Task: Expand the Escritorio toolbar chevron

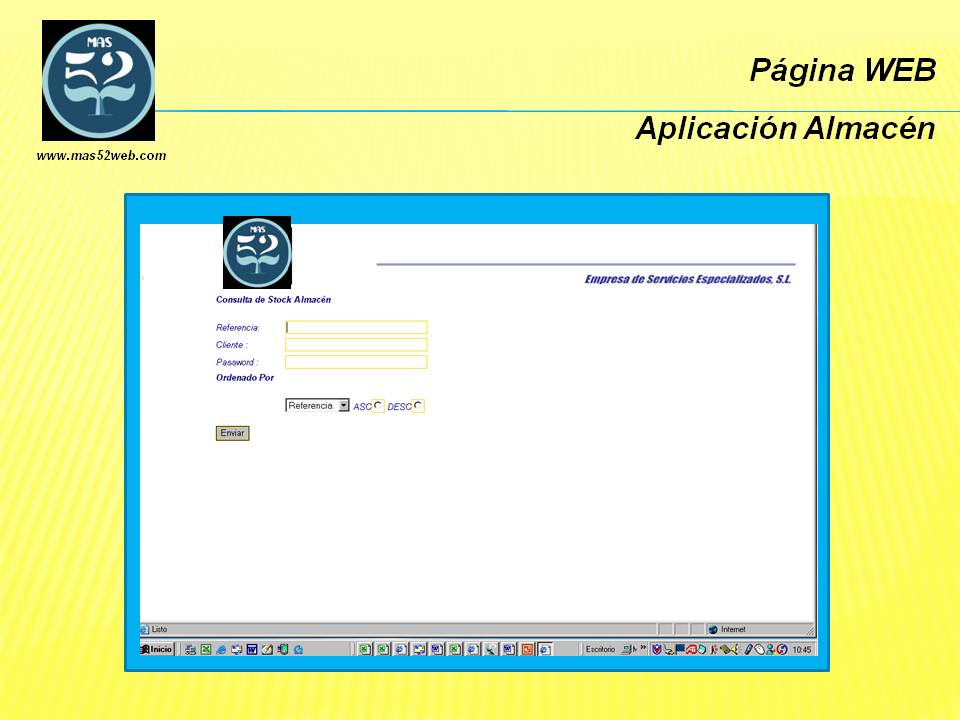Action: [643, 649]
